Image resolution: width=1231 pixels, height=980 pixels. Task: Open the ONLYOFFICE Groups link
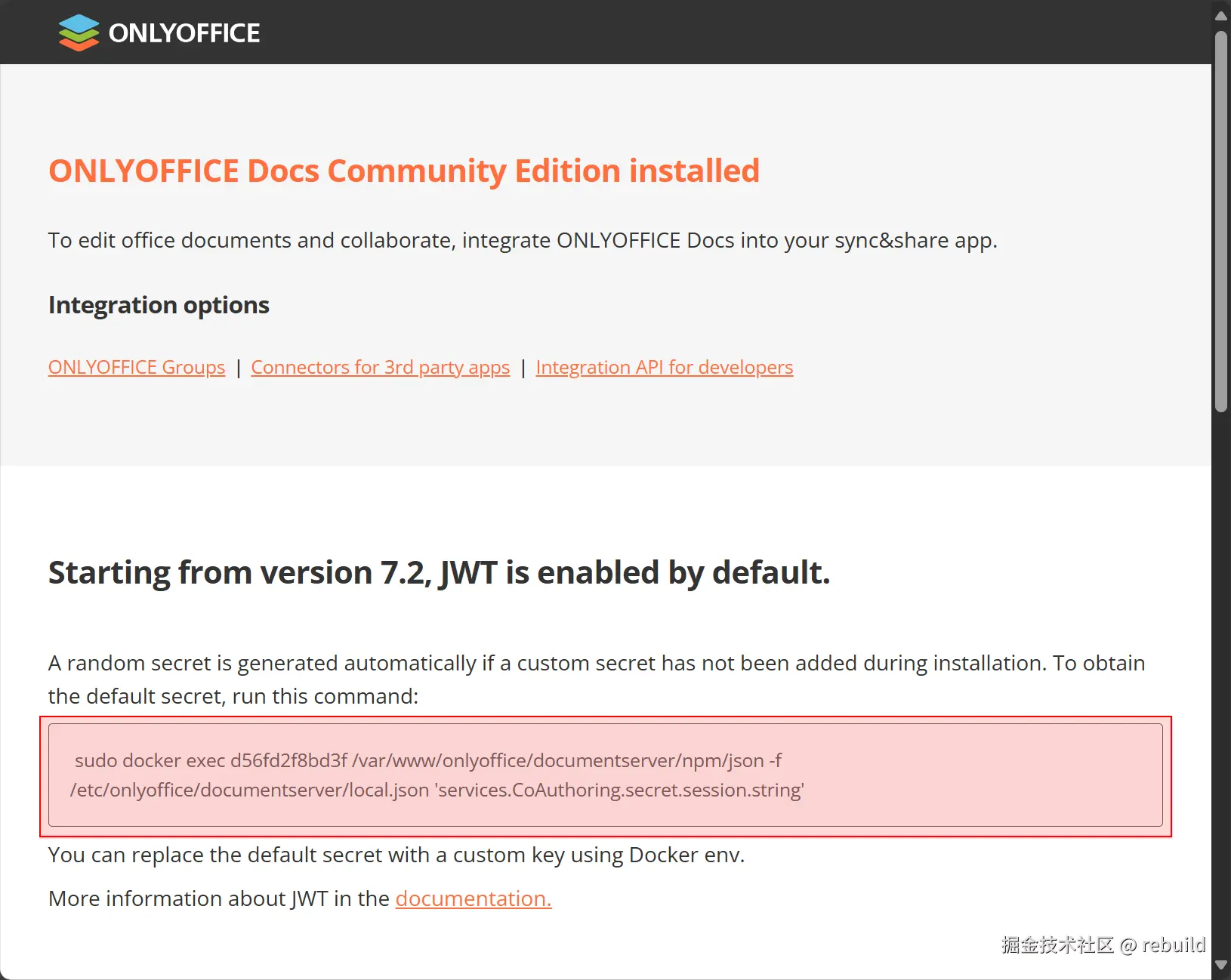click(137, 368)
